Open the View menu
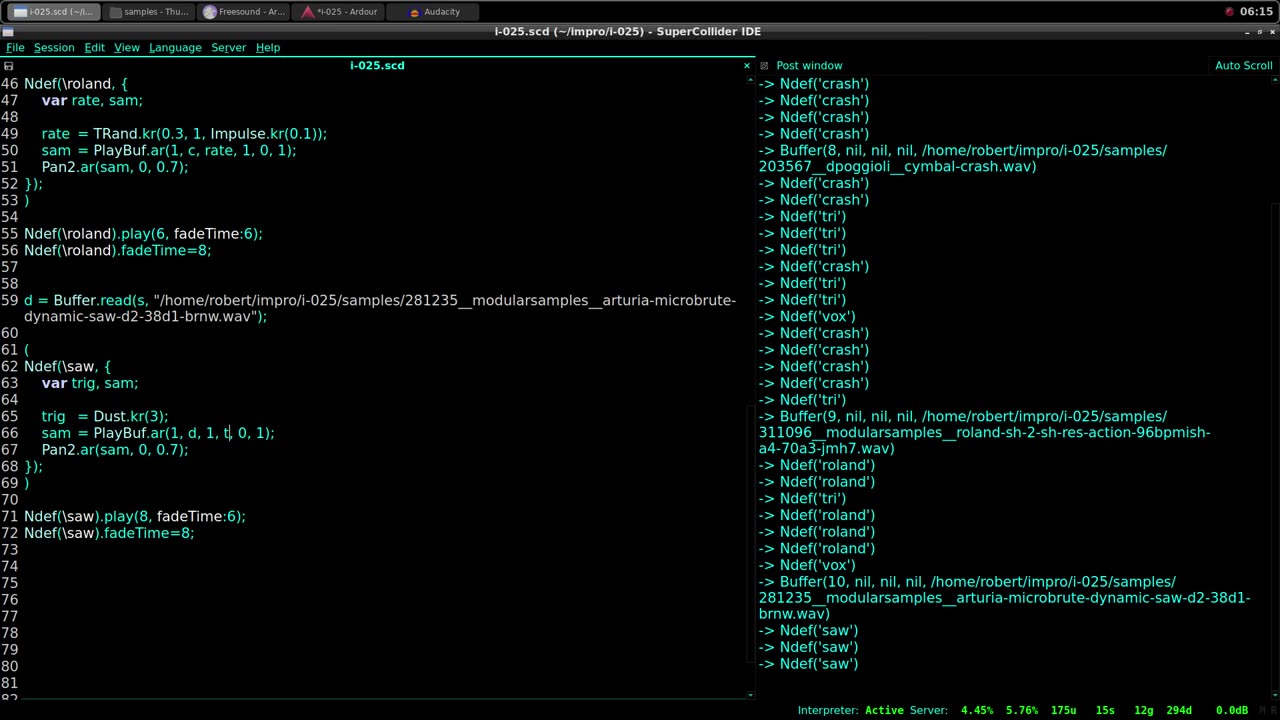This screenshot has width=1280, height=720. pos(127,47)
